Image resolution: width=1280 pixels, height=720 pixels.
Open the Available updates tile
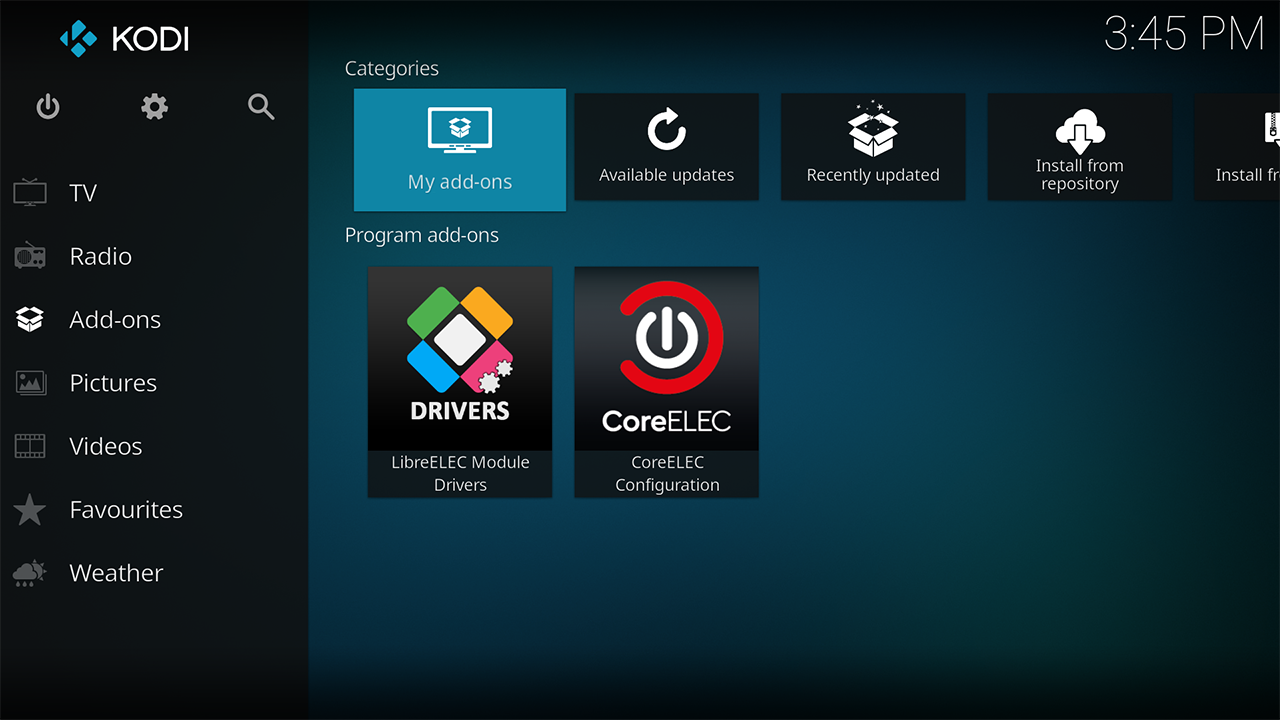[x=666, y=147]
